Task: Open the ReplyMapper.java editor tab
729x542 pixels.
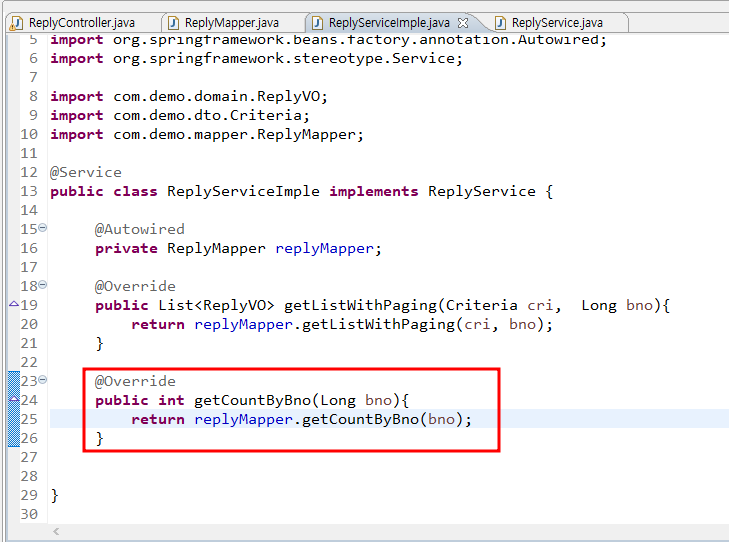Action: [x=232, y=23]
